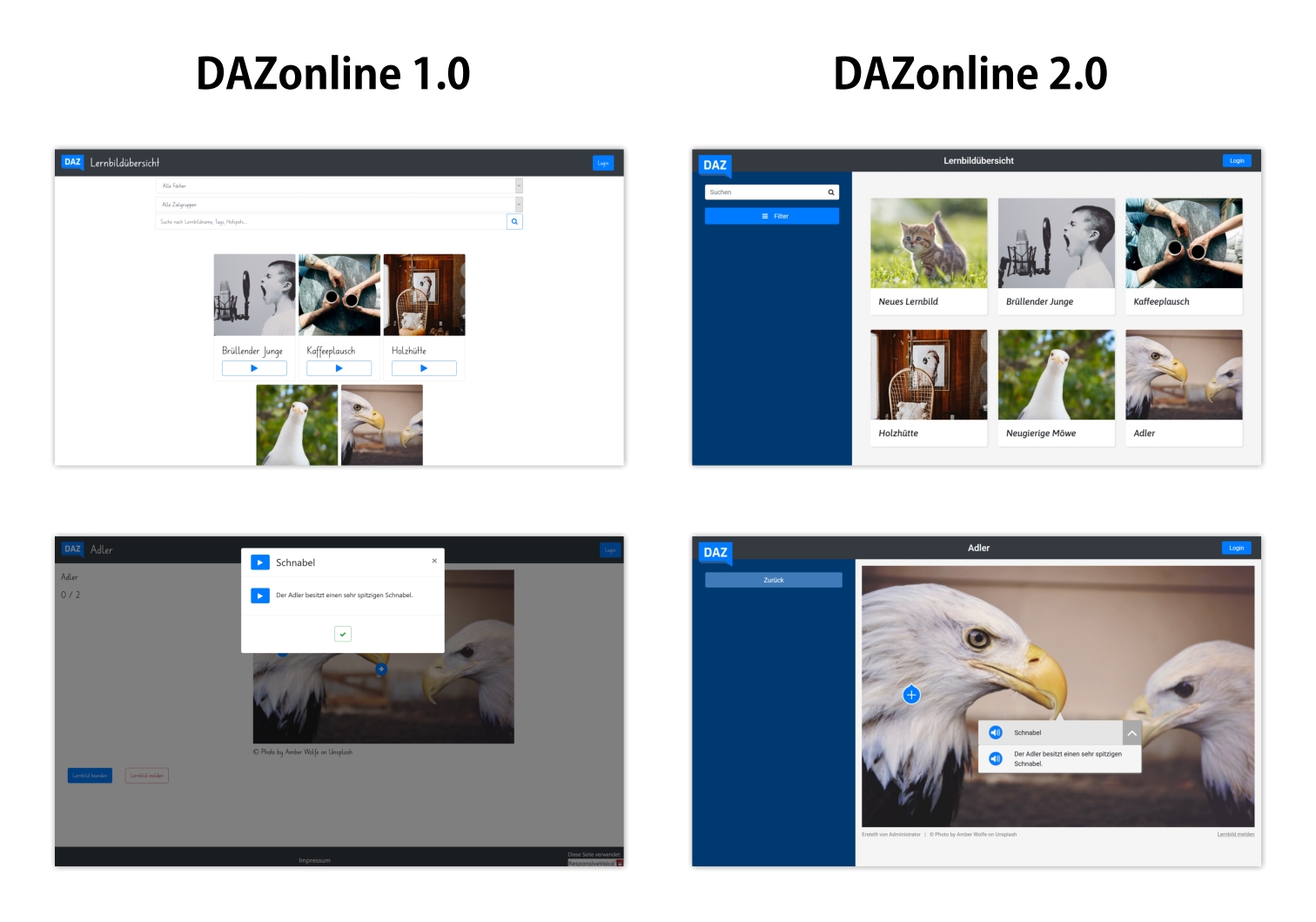Open the eagle thumbnail in 1.0 overview
The image size is (1316, 922).
(x=382, y=425)
